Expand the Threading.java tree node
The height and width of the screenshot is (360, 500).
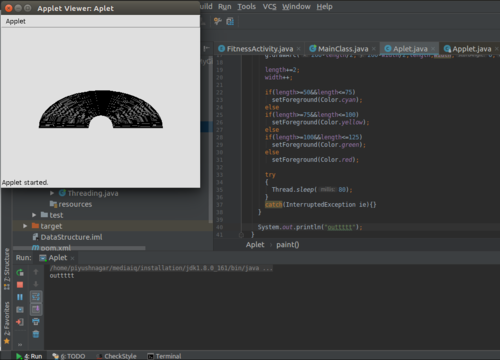coord(52,193)
